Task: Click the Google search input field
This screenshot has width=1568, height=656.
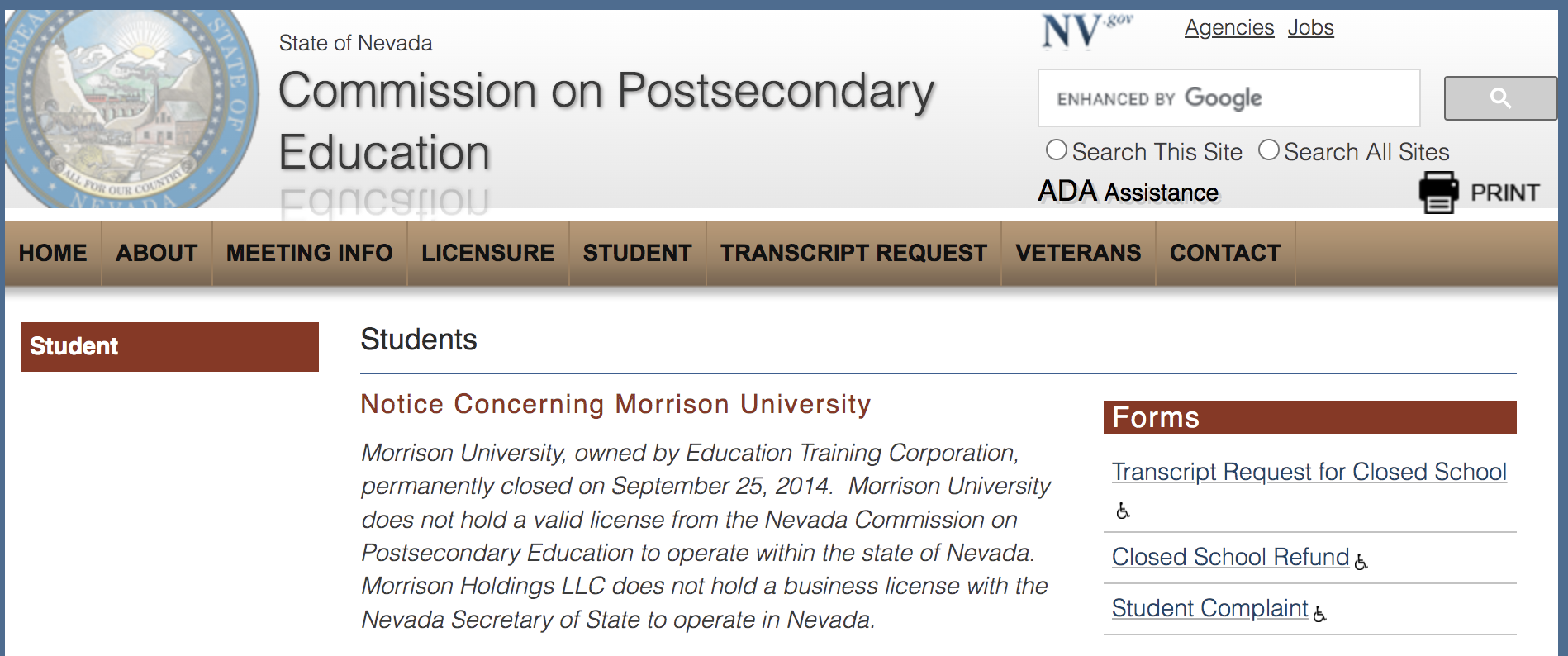Action: click(x=1228, y=98)
